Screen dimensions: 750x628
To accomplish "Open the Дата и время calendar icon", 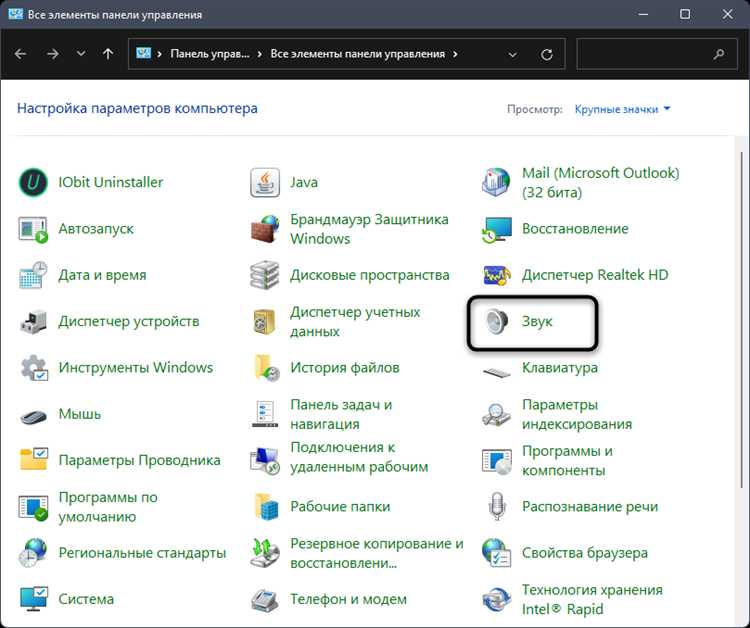I will [x=33, y=275].
